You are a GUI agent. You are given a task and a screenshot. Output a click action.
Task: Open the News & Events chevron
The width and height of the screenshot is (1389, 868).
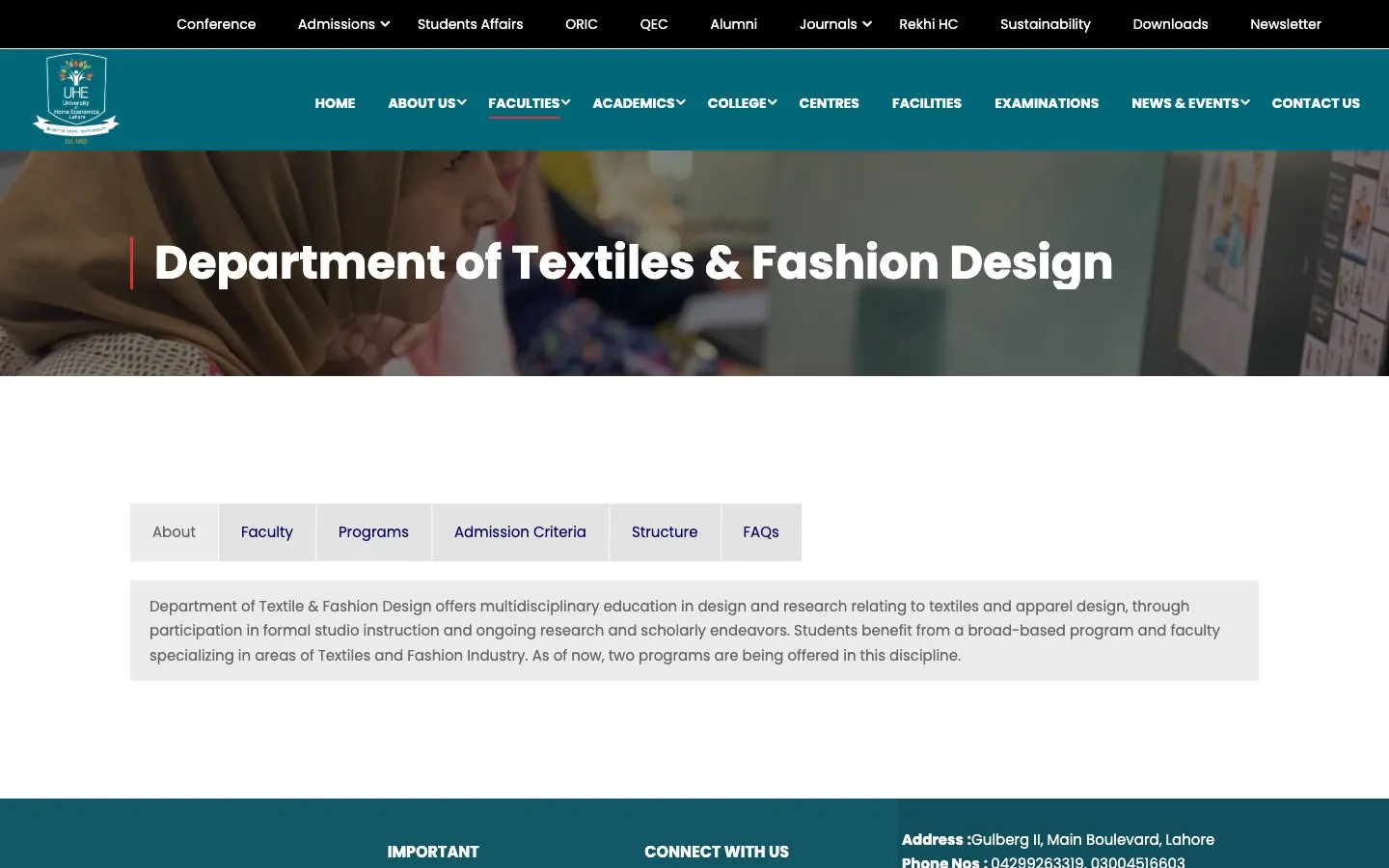click(x=1245, y=102)
